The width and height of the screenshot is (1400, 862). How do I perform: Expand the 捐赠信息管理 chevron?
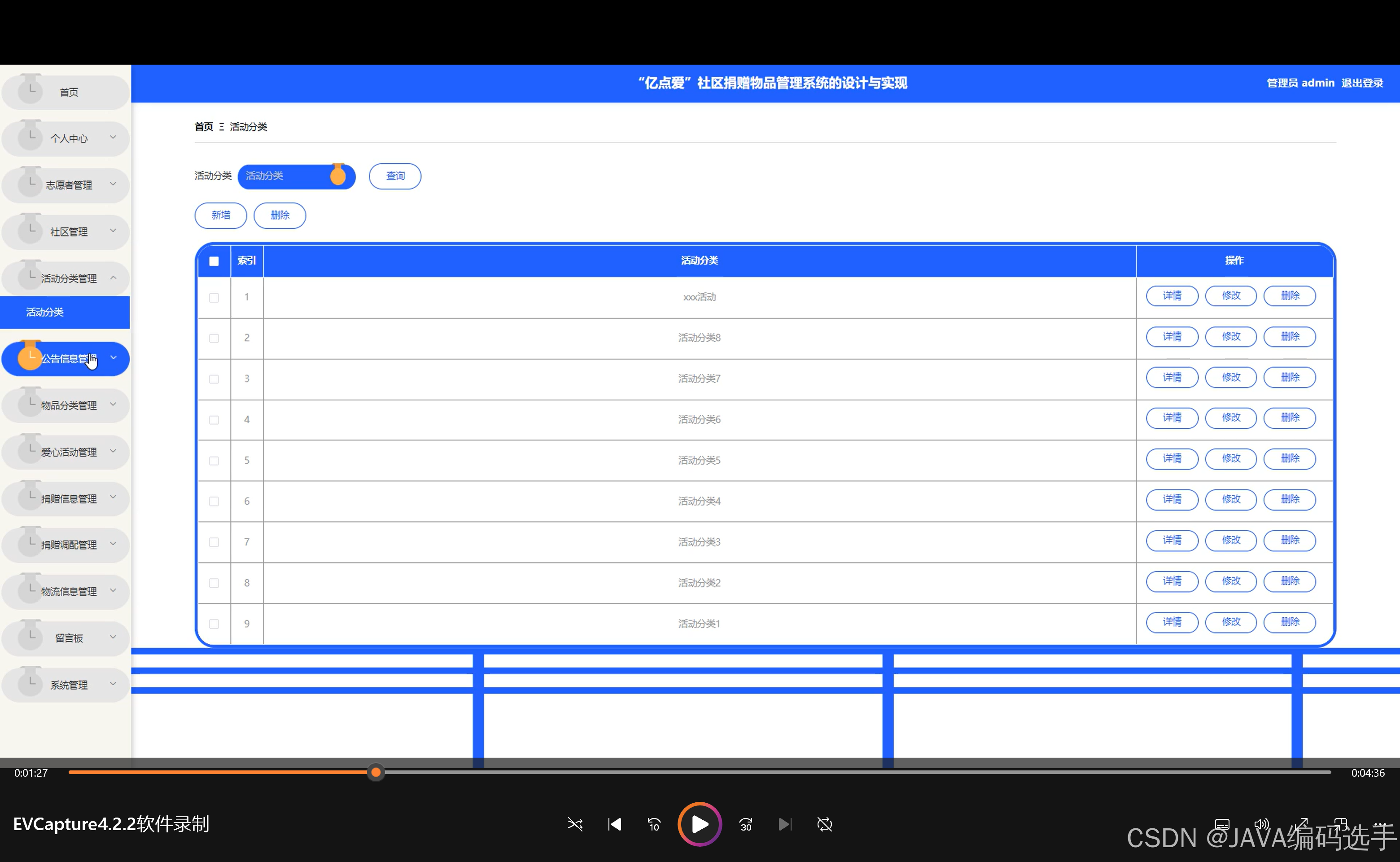click(114, 497)
